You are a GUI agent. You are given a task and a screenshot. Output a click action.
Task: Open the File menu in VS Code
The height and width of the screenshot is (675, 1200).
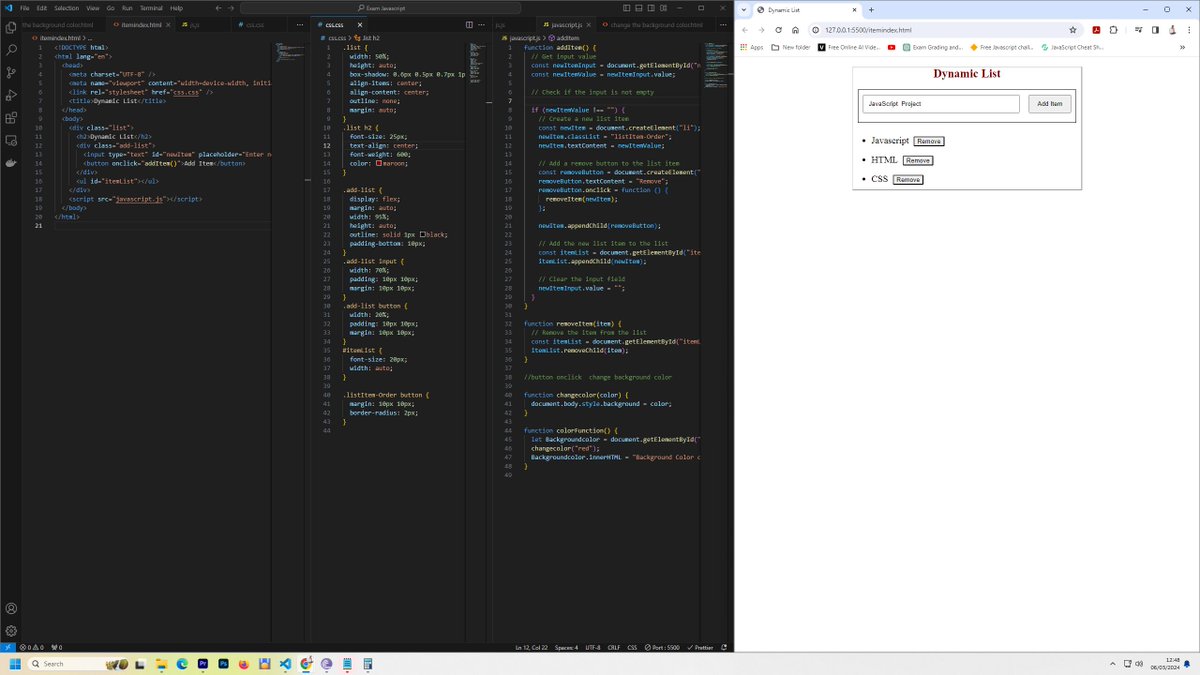pyautogui.click(x=24, y=8)
